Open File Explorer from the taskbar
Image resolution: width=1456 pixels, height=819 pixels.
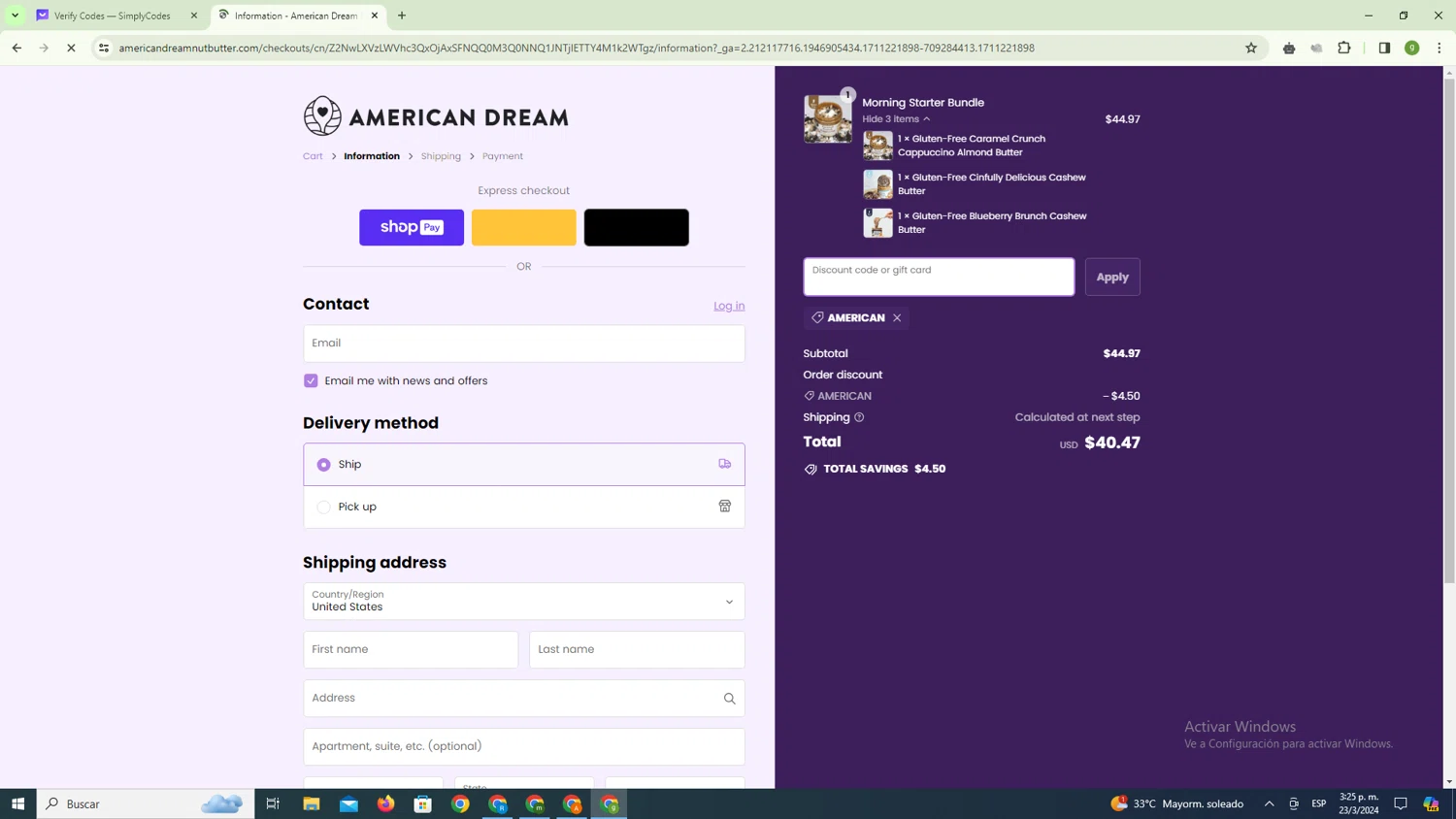(x=312, y=803)
